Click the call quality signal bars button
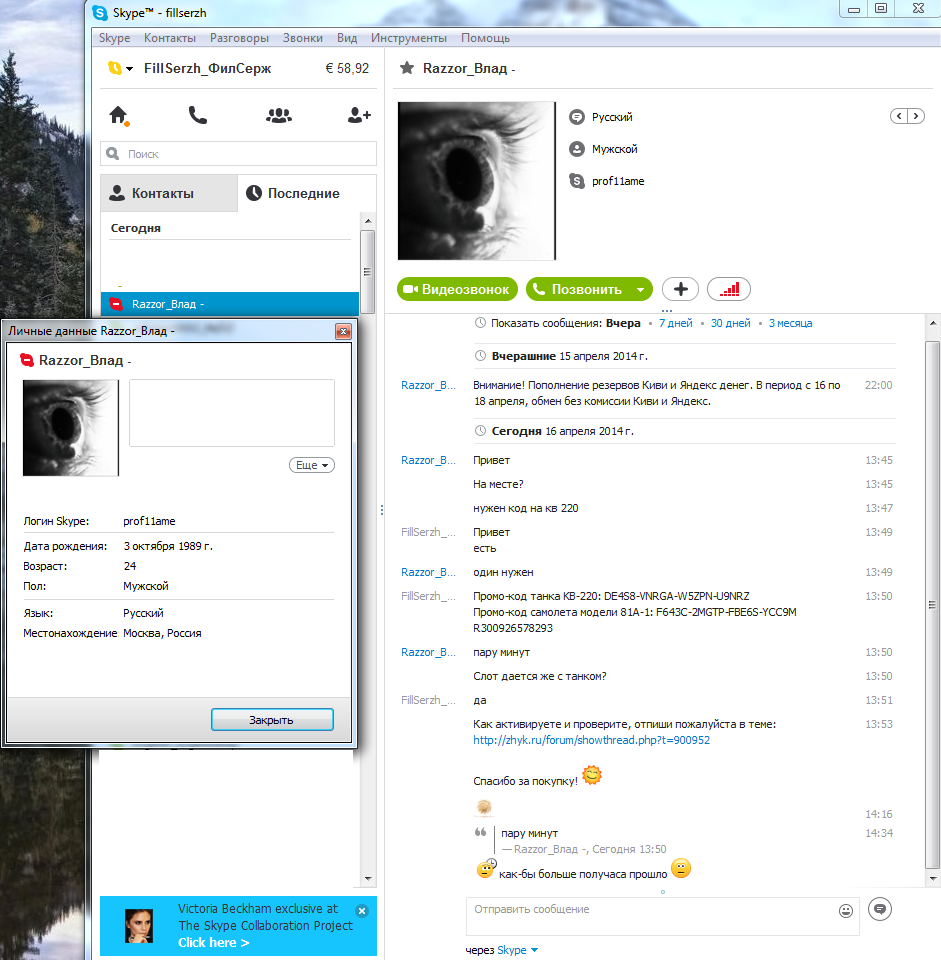The image size is (941, 960). [729, 289]
